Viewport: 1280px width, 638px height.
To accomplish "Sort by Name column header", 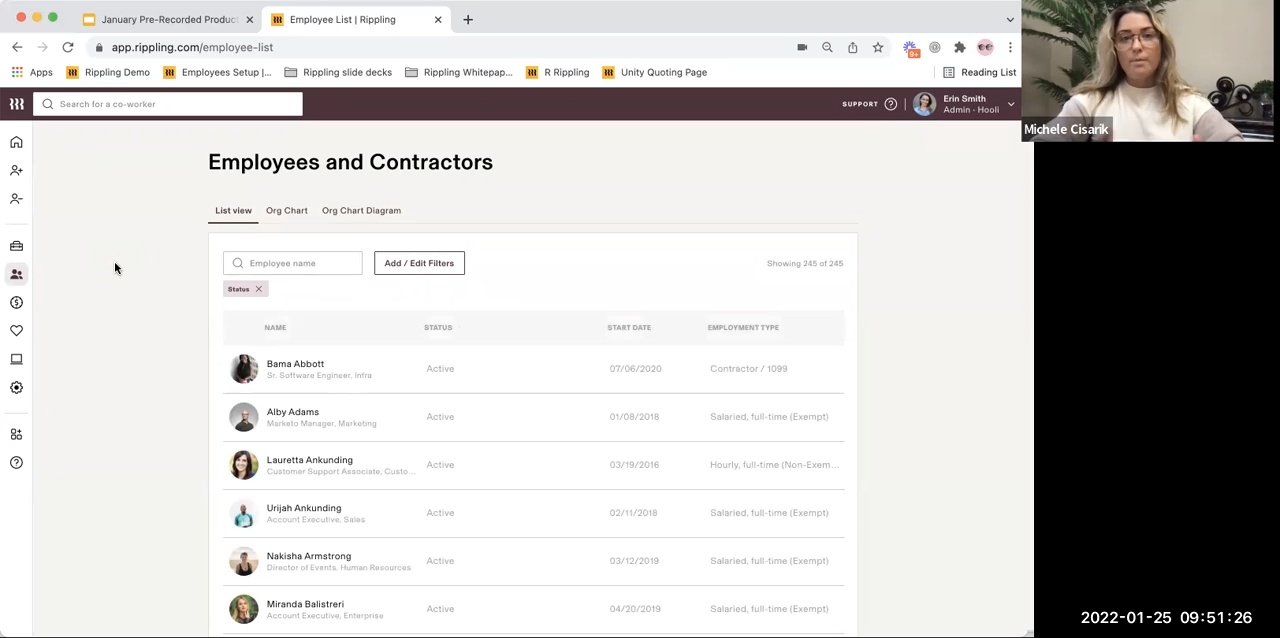I will (x=275, y=327).
